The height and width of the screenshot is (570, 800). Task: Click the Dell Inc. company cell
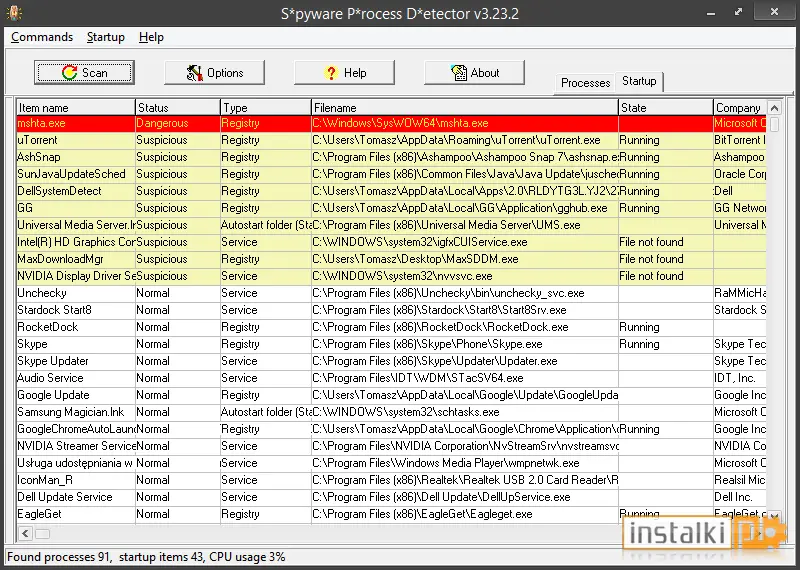pyautogui.click(x=740, y=497)
